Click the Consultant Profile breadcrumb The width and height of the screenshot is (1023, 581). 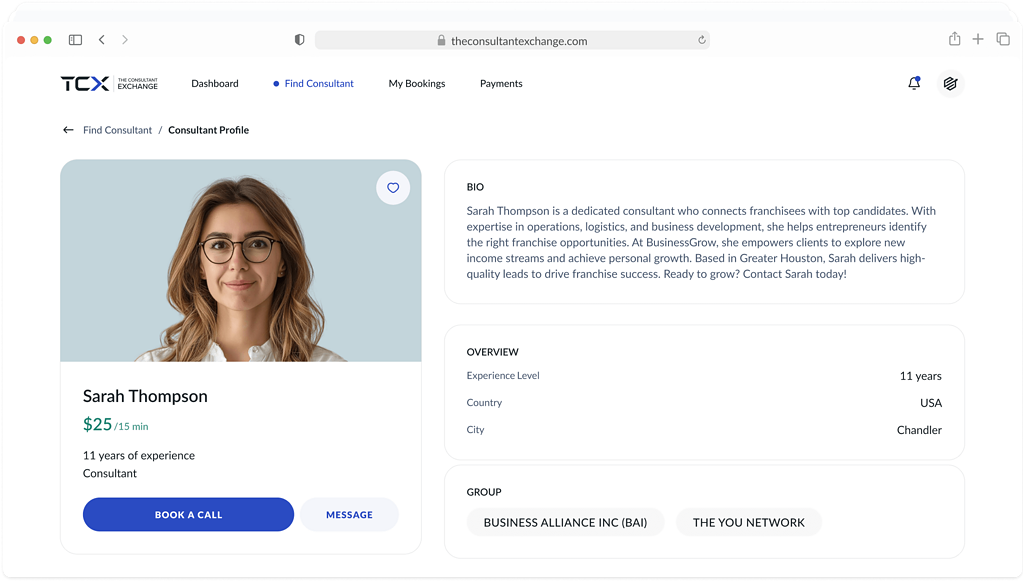coord(209,130)
